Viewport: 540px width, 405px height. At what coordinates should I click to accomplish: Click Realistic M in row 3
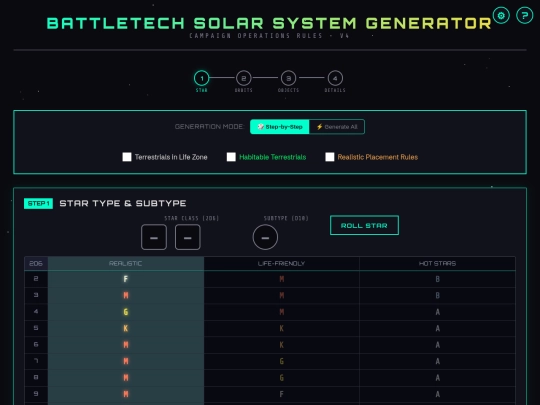(126, 295)
